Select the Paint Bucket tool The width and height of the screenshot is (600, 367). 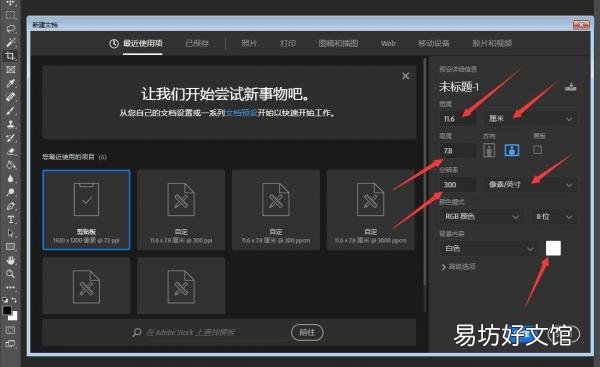[10, 165]
